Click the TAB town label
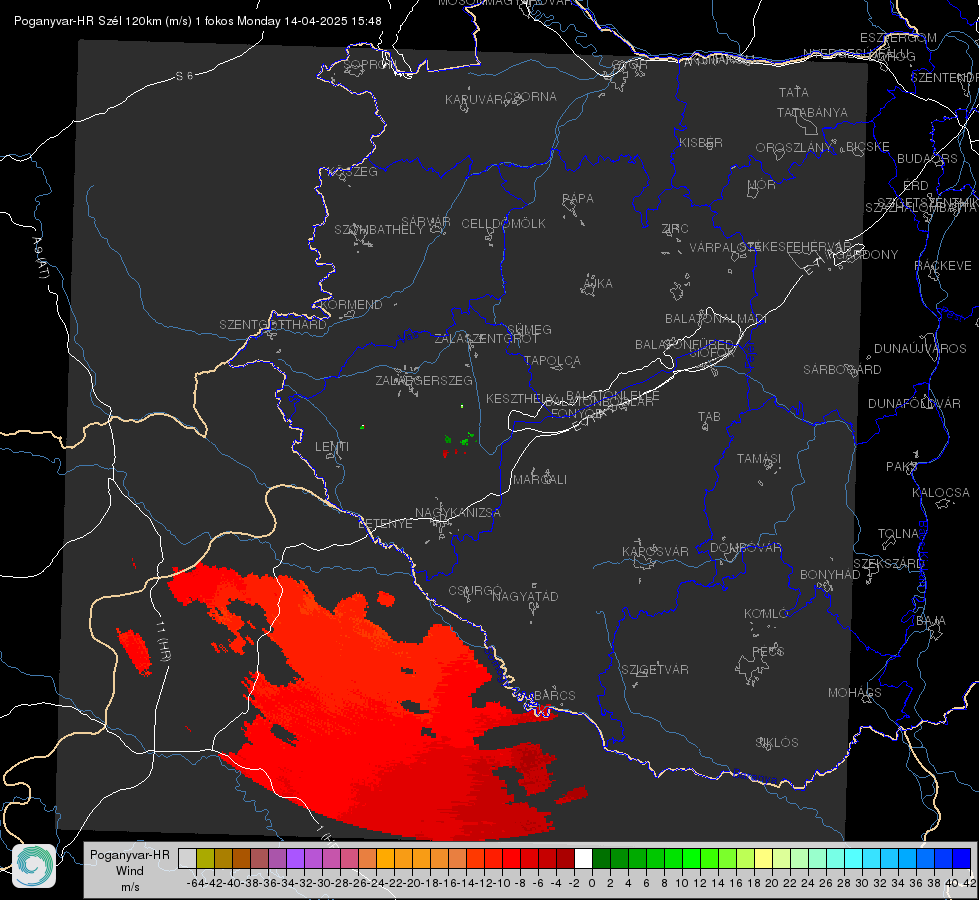 pyautogui.click(x=709, y=417)
